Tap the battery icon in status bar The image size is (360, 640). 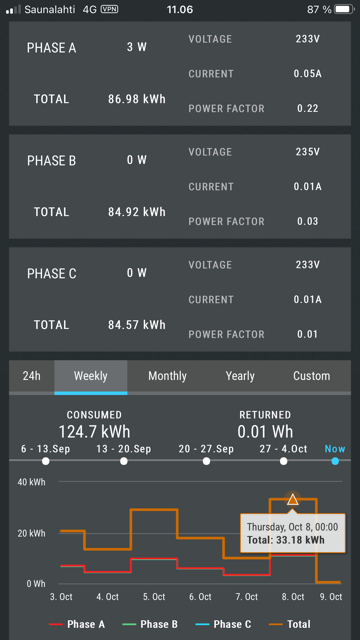pyautogui.click(x=344, y=9)
